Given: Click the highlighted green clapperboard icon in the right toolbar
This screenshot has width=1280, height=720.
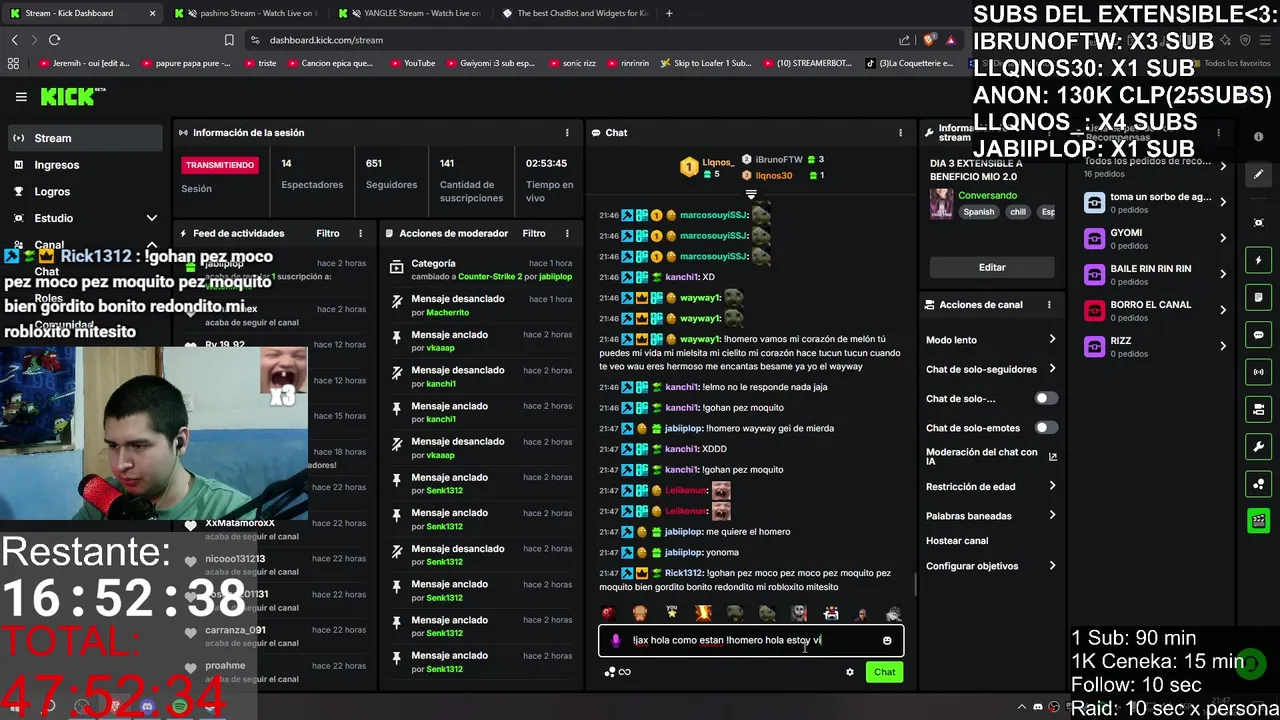Looking at the screenshot, I should tap(1259, 521).
